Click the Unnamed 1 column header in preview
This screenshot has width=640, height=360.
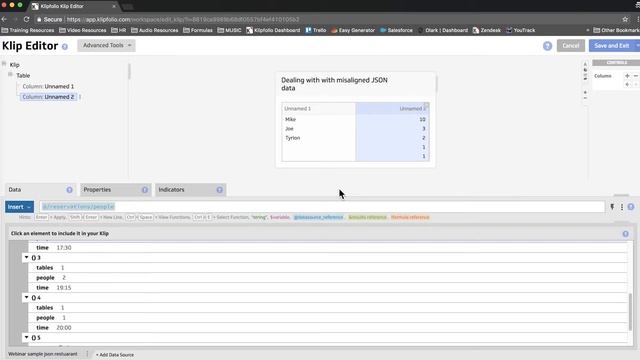click(x=318, y=109)
